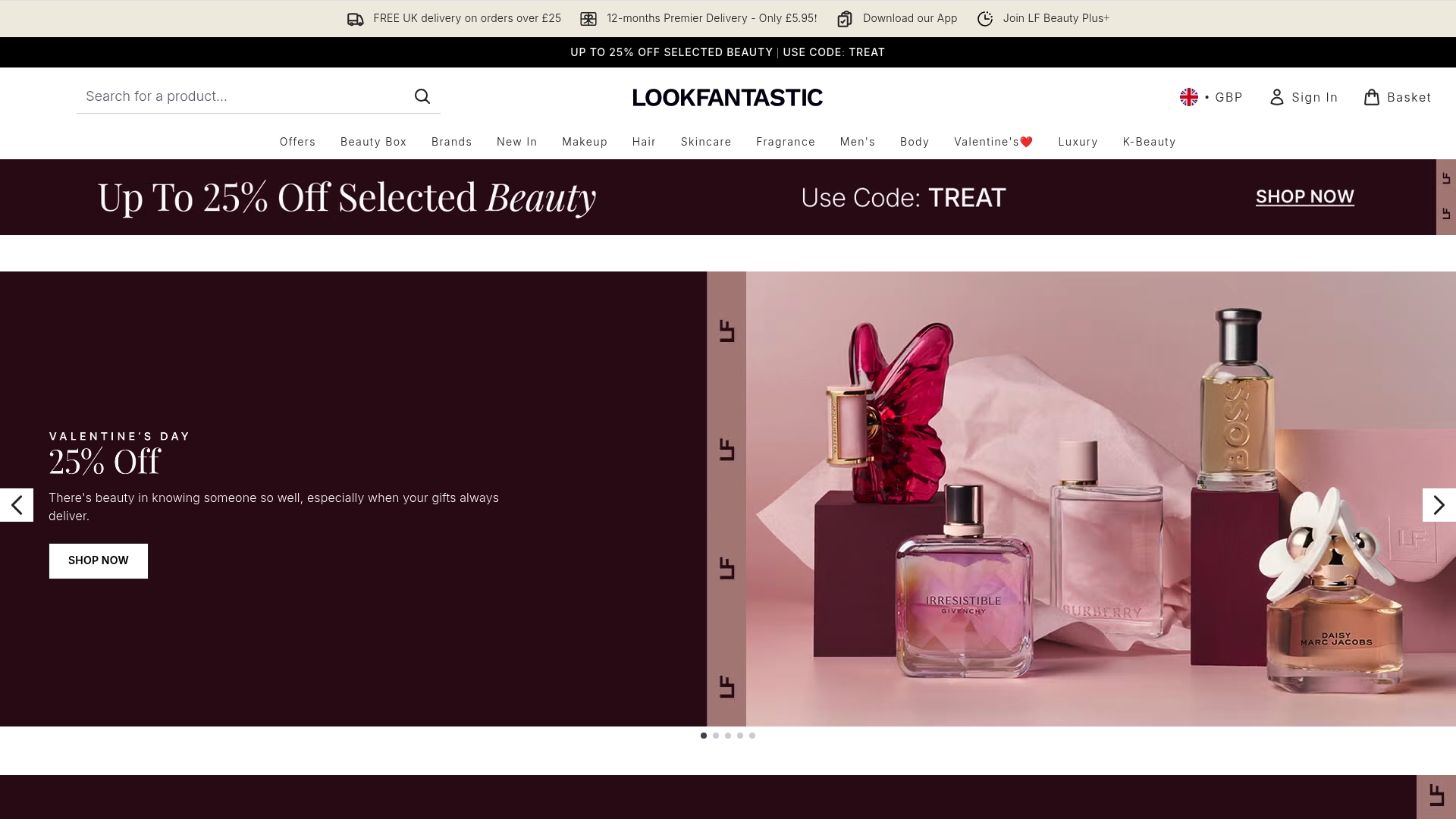
Task: Click the search magnifier icon
Action: click(422, 96)
